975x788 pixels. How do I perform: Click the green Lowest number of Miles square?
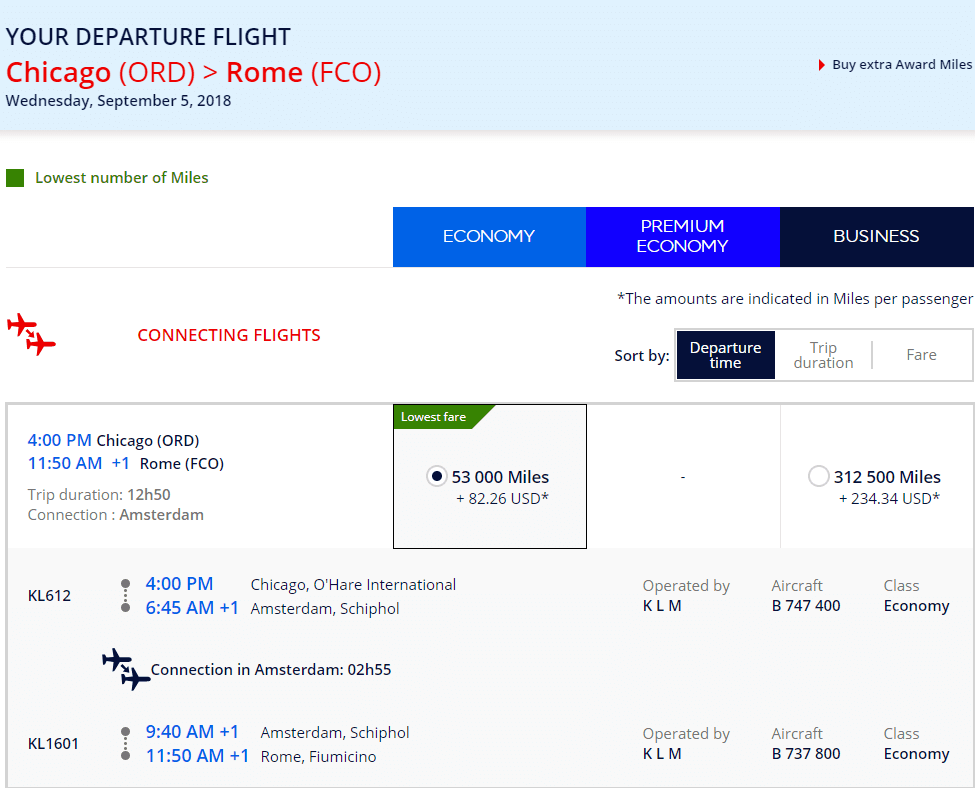15,178
